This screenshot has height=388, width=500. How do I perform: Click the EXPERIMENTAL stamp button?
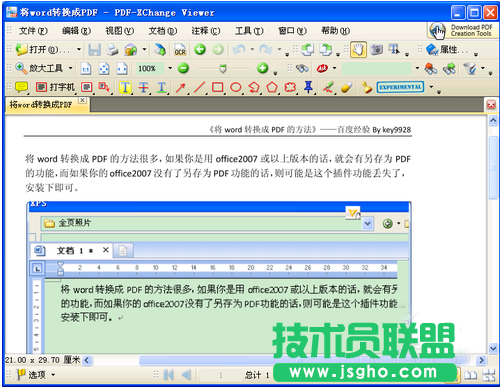[x=400, y=87]
